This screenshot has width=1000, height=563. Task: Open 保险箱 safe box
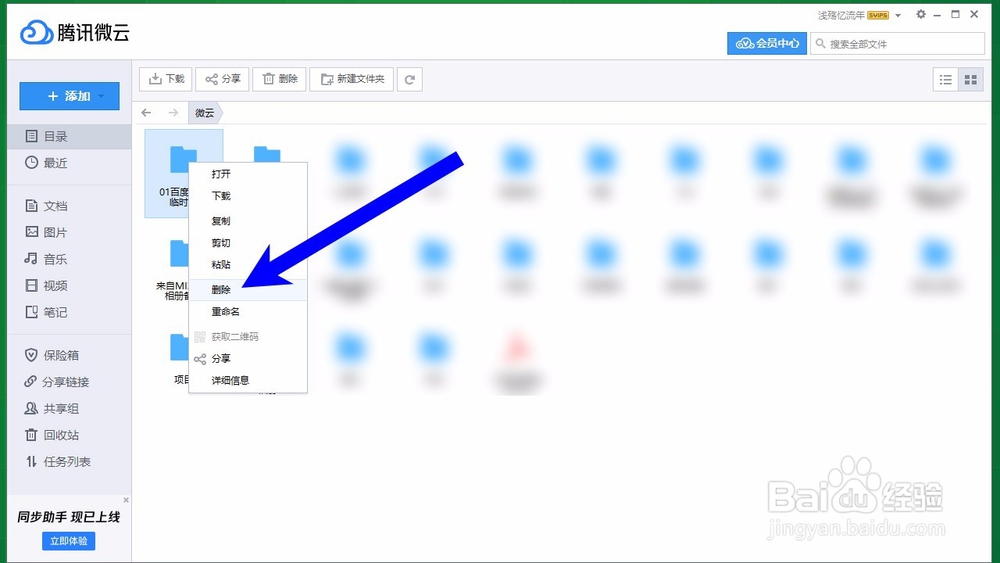click(x=70, y=355)
